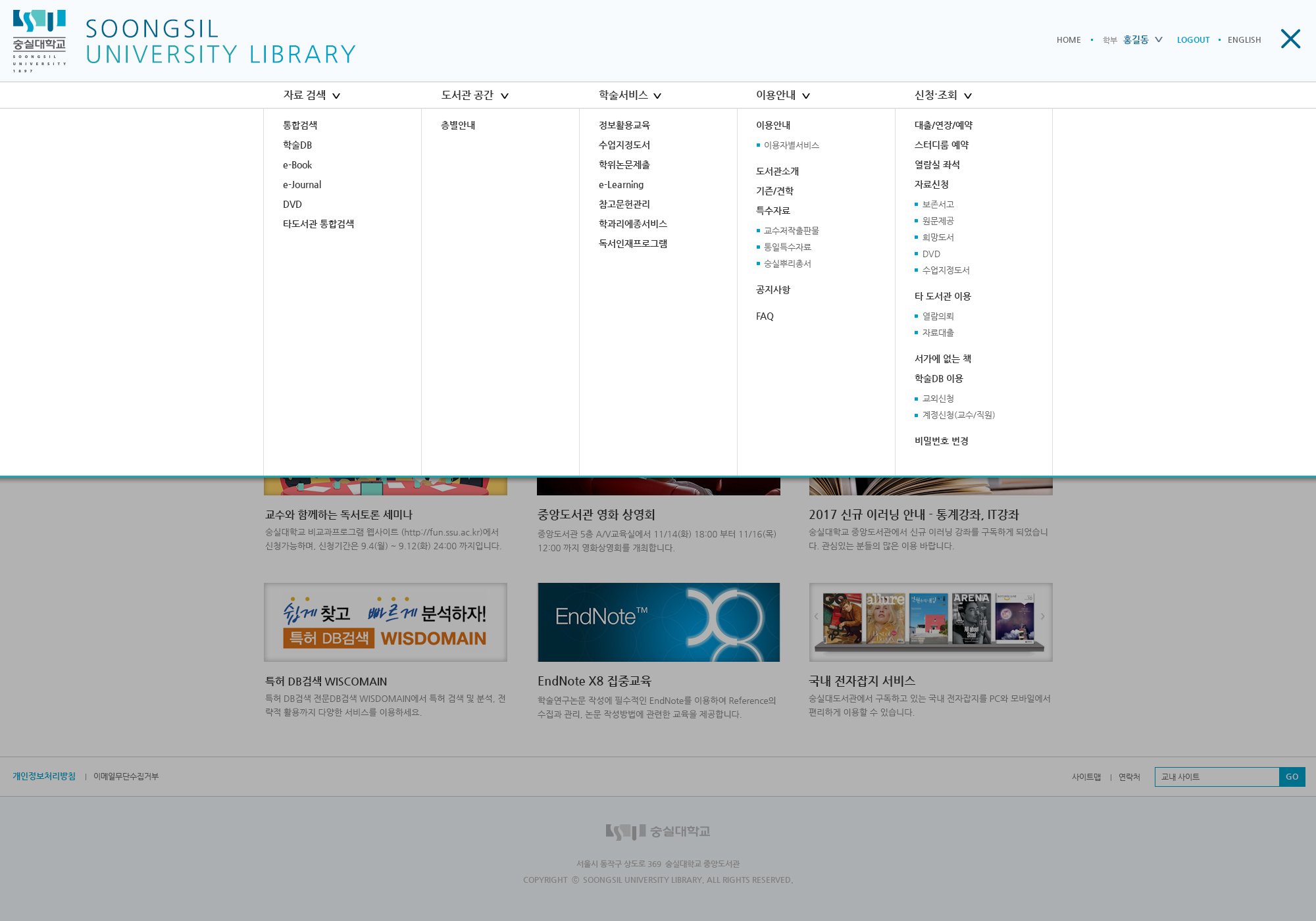Open 학술DB 이용 menu item
Viewport: 1316px width, 921px height.
938,378
